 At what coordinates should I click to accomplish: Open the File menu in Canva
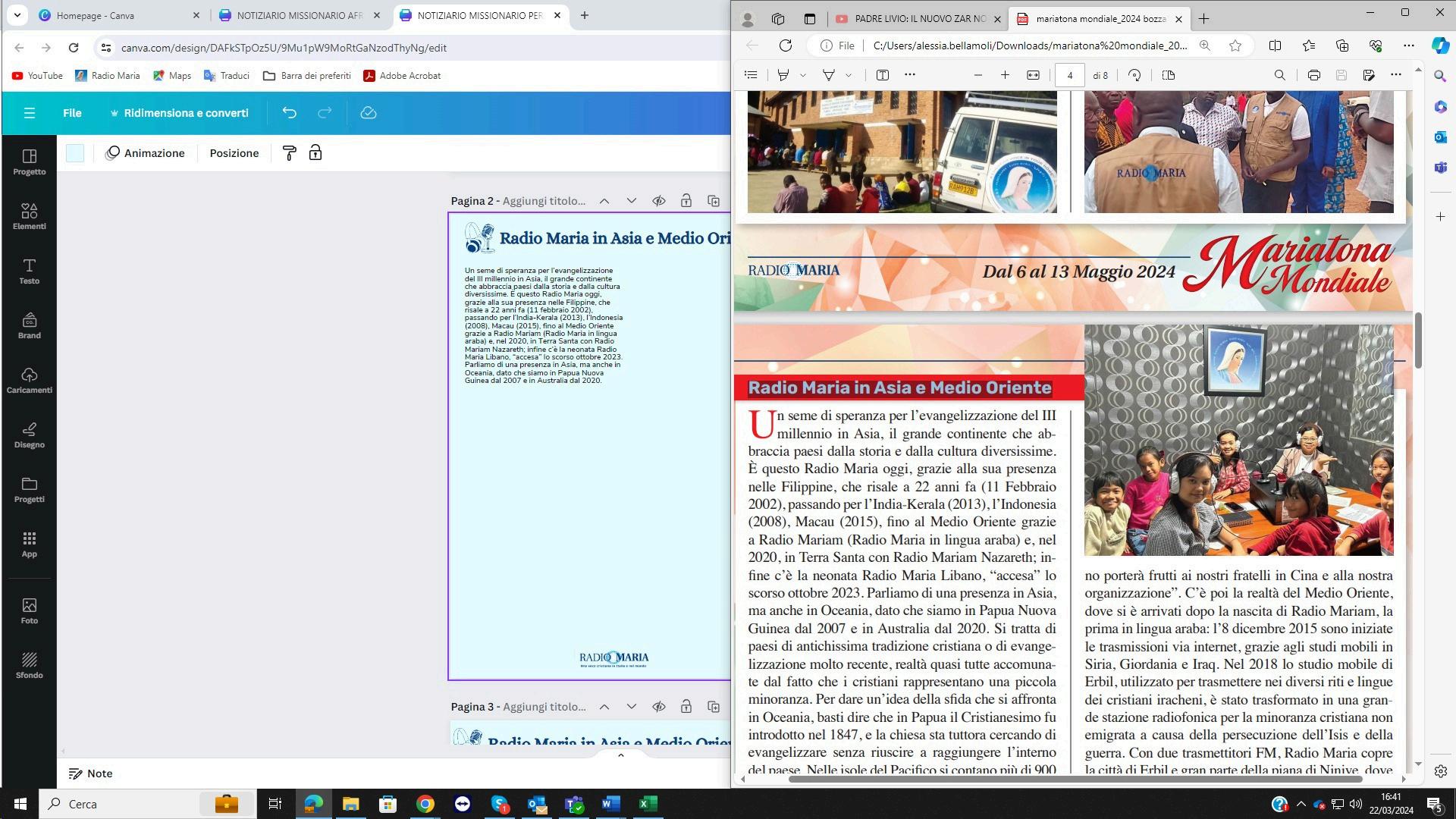pos(72,113)
